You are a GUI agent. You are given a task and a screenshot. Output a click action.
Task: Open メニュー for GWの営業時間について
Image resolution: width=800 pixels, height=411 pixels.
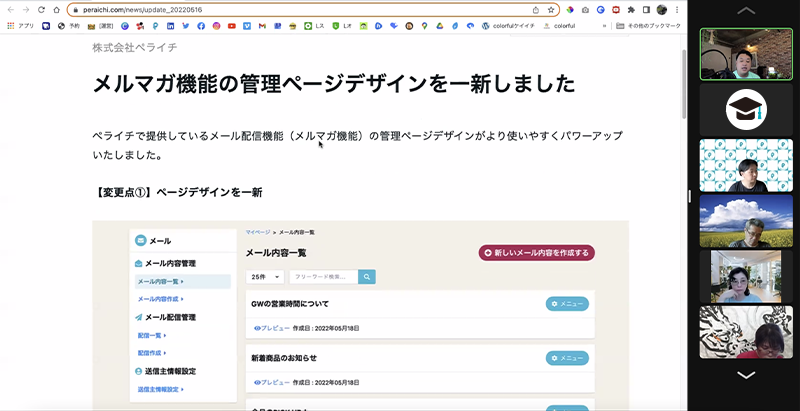point(567,304)
